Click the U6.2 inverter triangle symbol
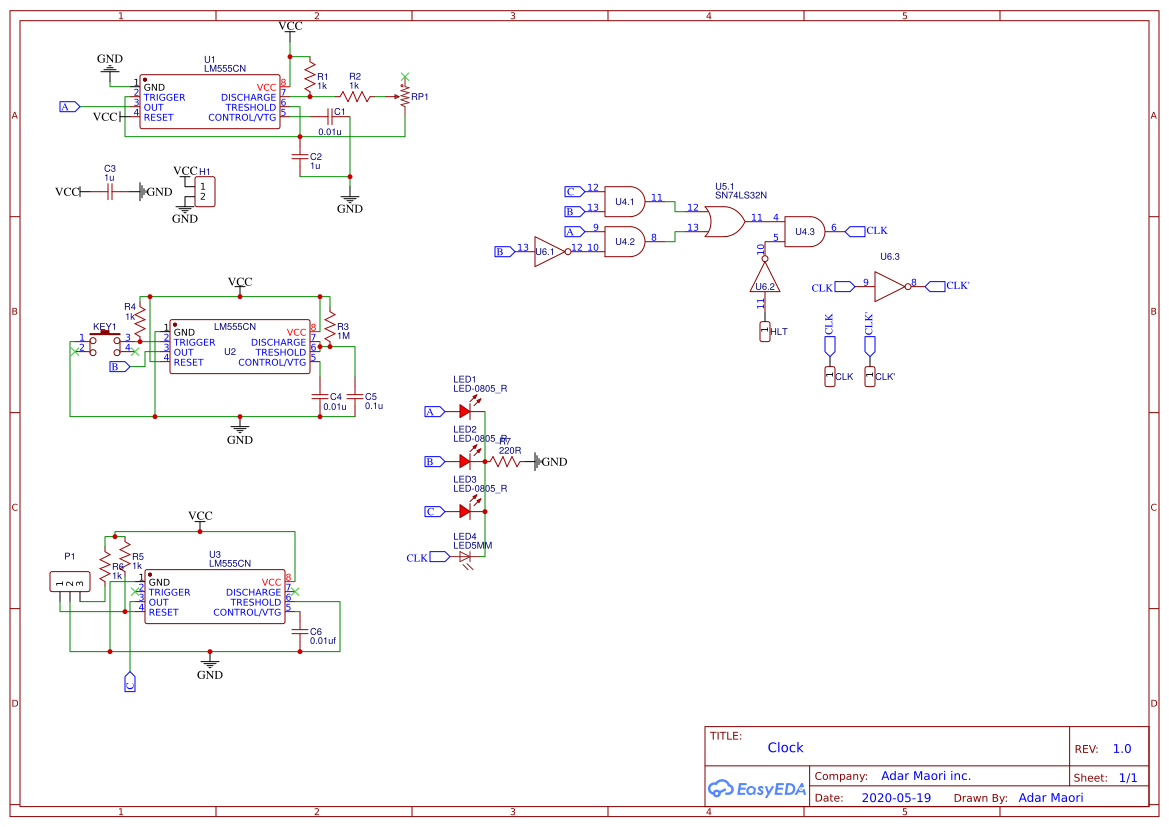The width and height of the screenshot is (1169, 827). 764,285
